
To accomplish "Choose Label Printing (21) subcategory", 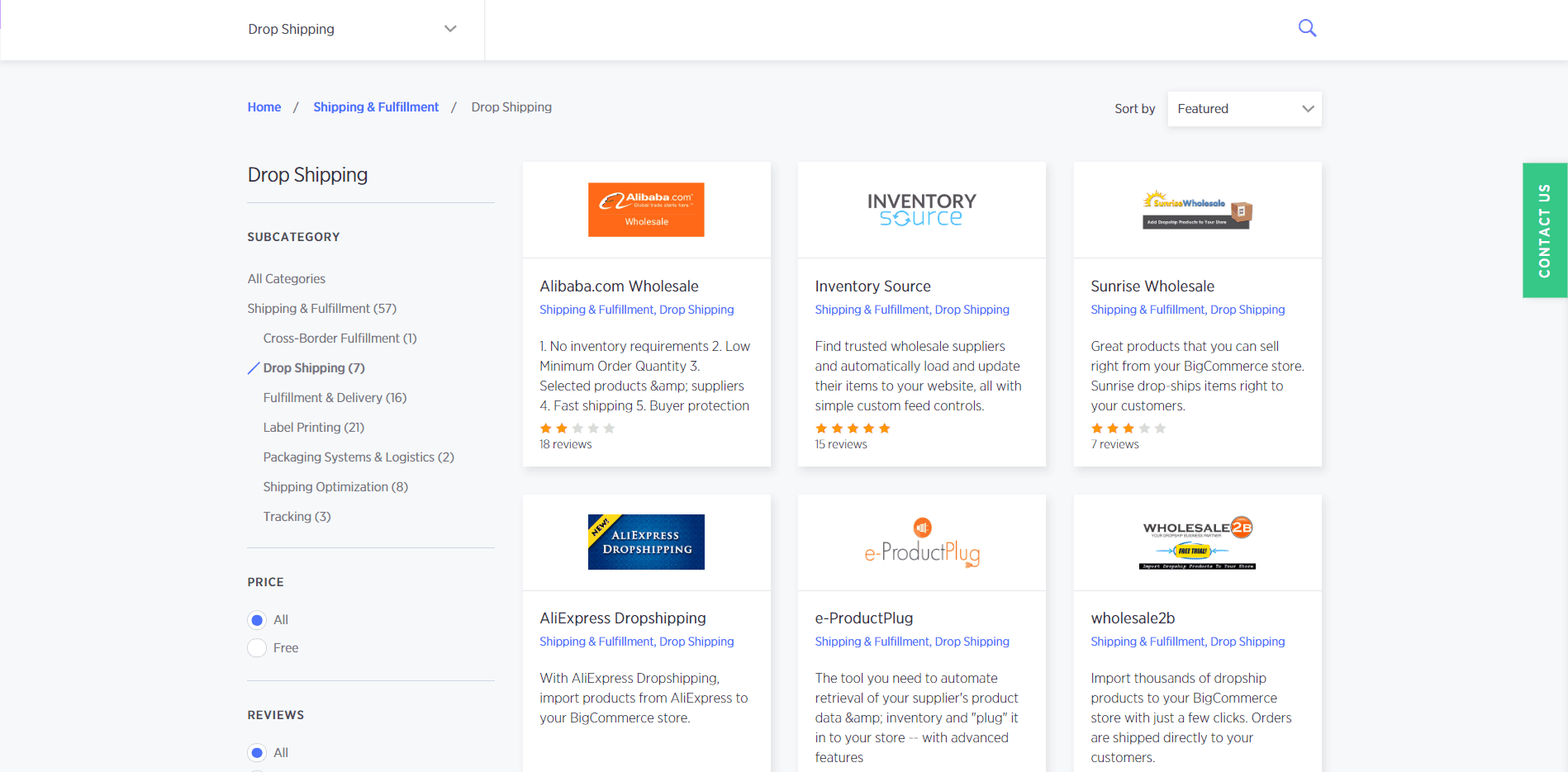I will coord(314,428).
